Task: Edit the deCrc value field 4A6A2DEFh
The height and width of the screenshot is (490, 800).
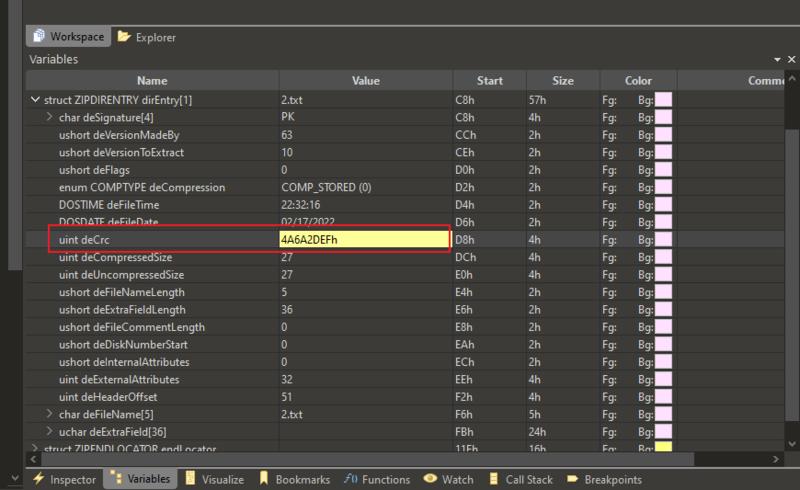Action: click(364, 239)
